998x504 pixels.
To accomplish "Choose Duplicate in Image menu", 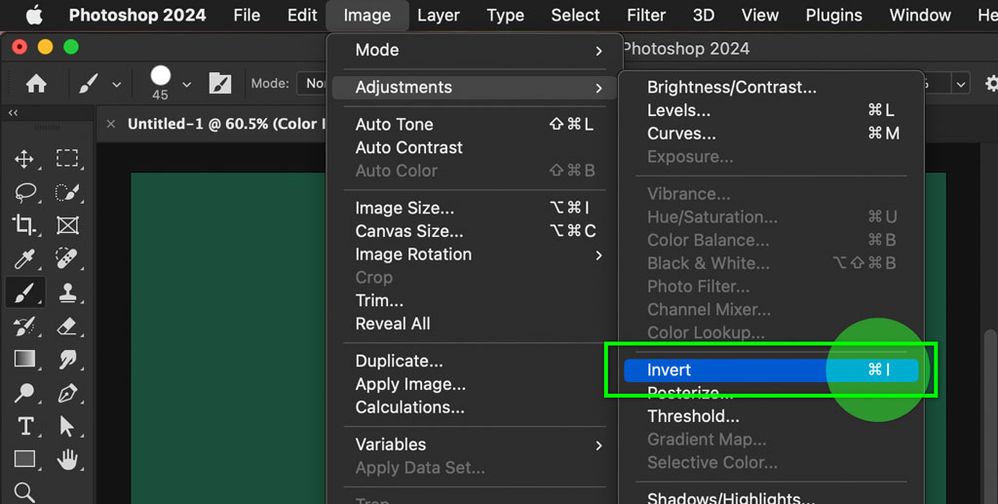I will (x=475, y=361).
